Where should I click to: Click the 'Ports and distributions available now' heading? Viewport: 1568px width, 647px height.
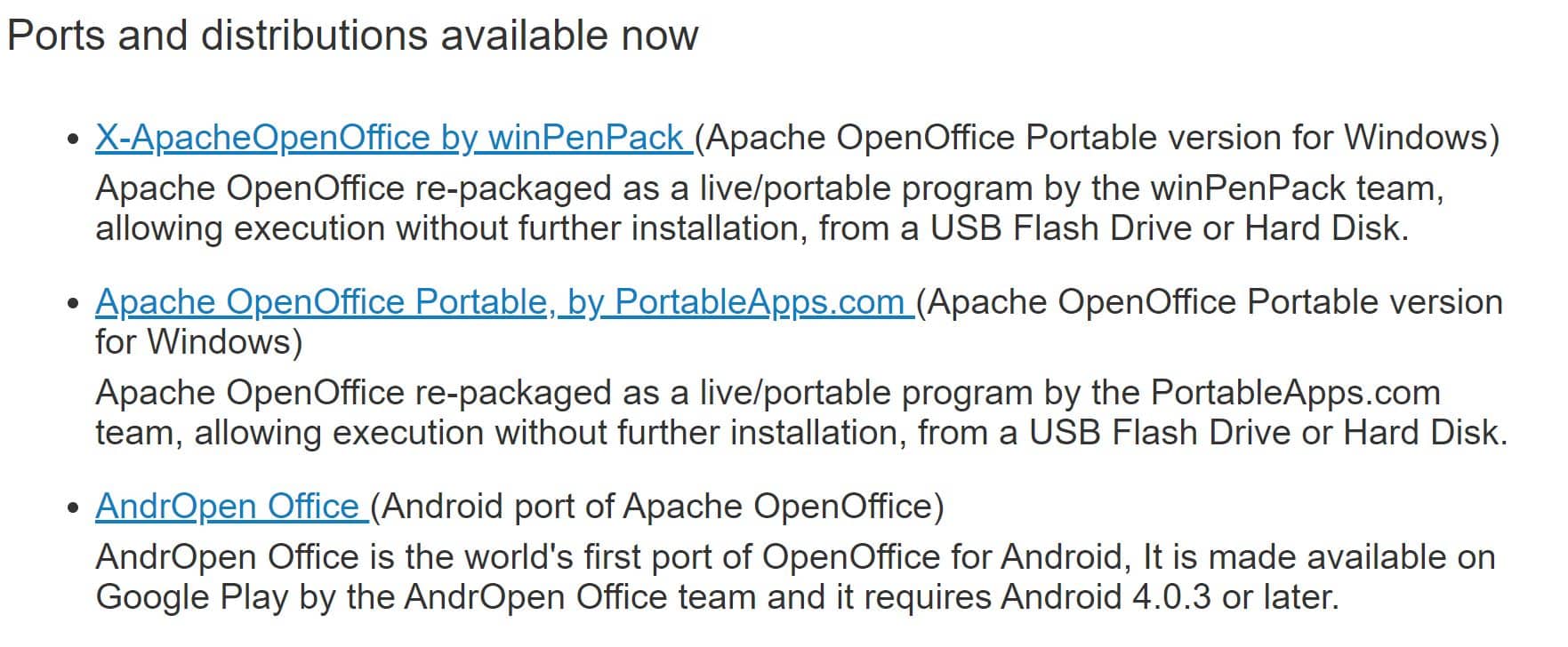352,36
